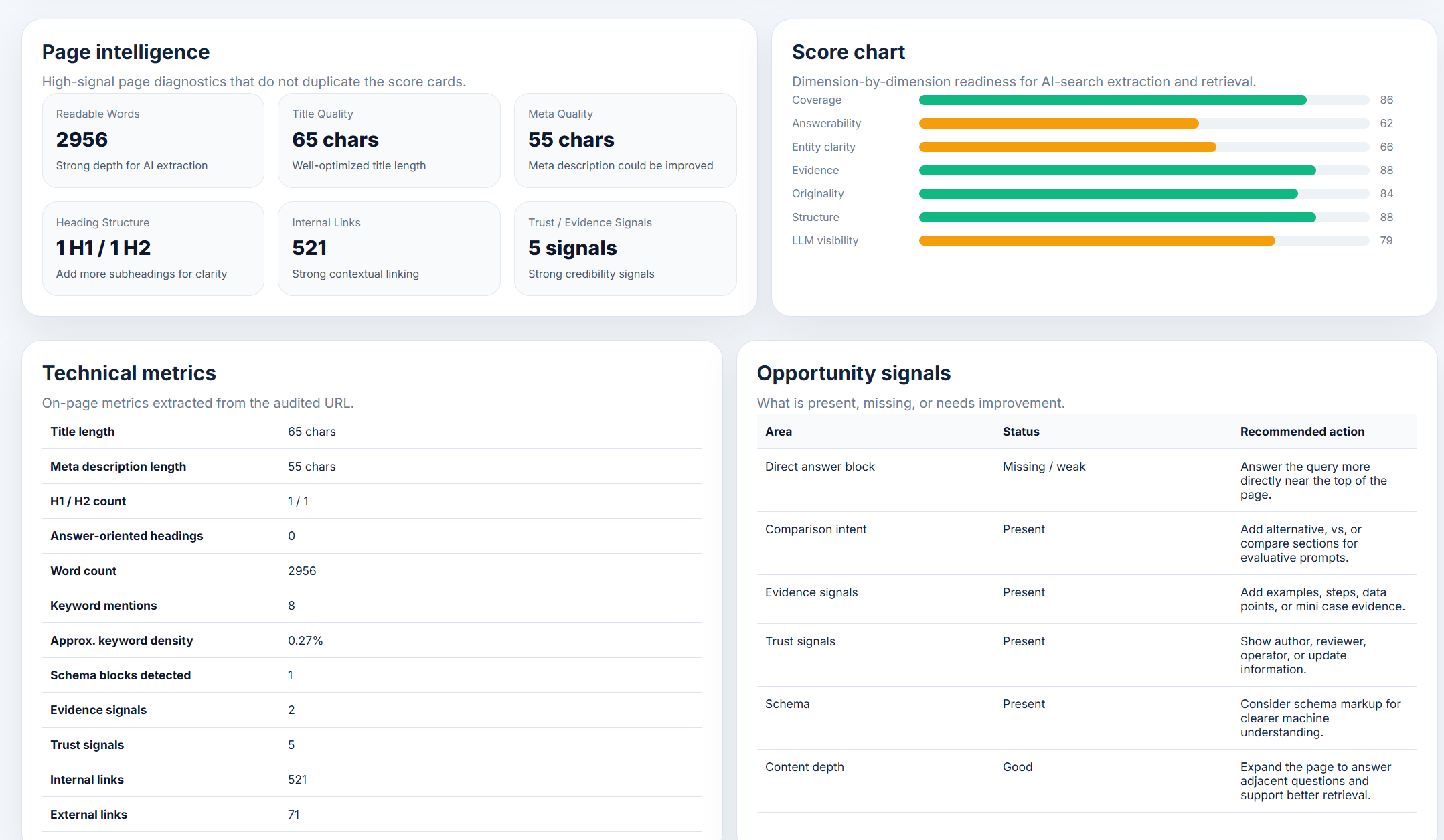This screenshot has width=1444, height=840.
Task: Click the 'Answer the query more directly' recommendation
Action: [x=1313, y=481]
